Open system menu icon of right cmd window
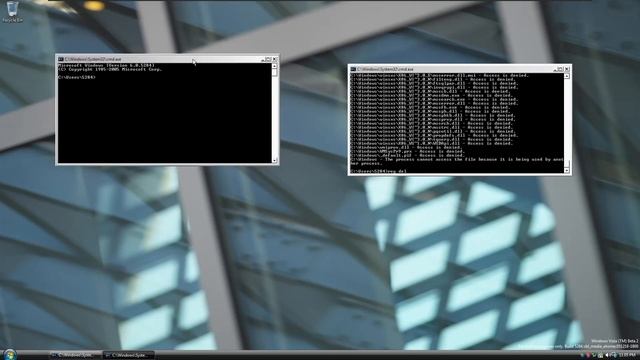Viewport: 640px width, 360px height. [353, 69]
